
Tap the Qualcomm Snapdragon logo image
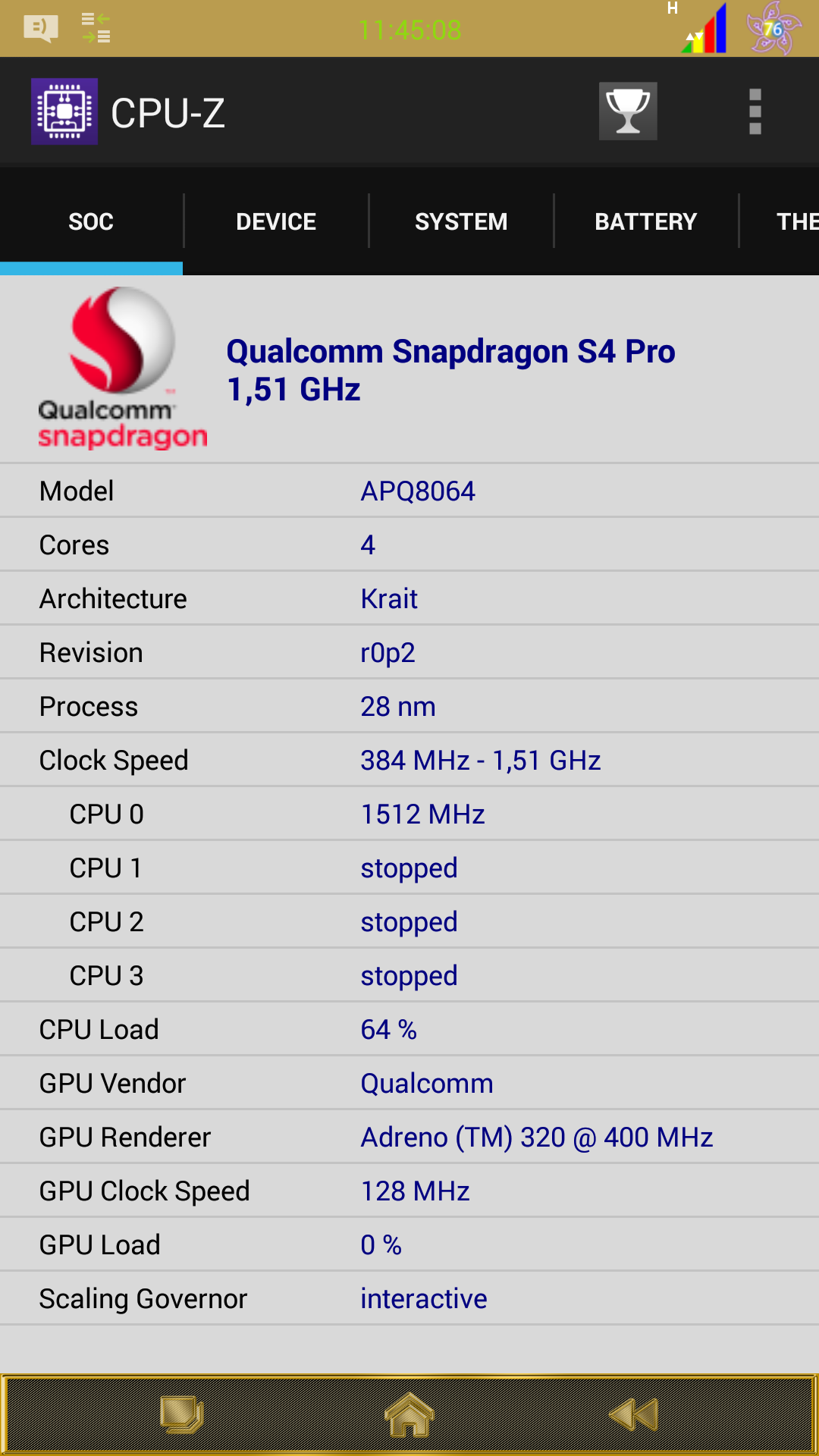121,369
